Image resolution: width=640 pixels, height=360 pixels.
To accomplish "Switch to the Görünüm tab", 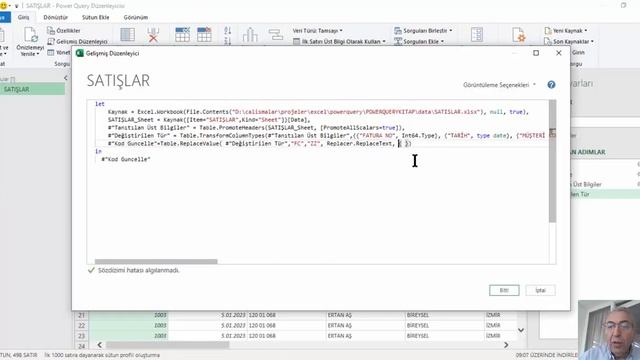I will [x=136, y=17].
